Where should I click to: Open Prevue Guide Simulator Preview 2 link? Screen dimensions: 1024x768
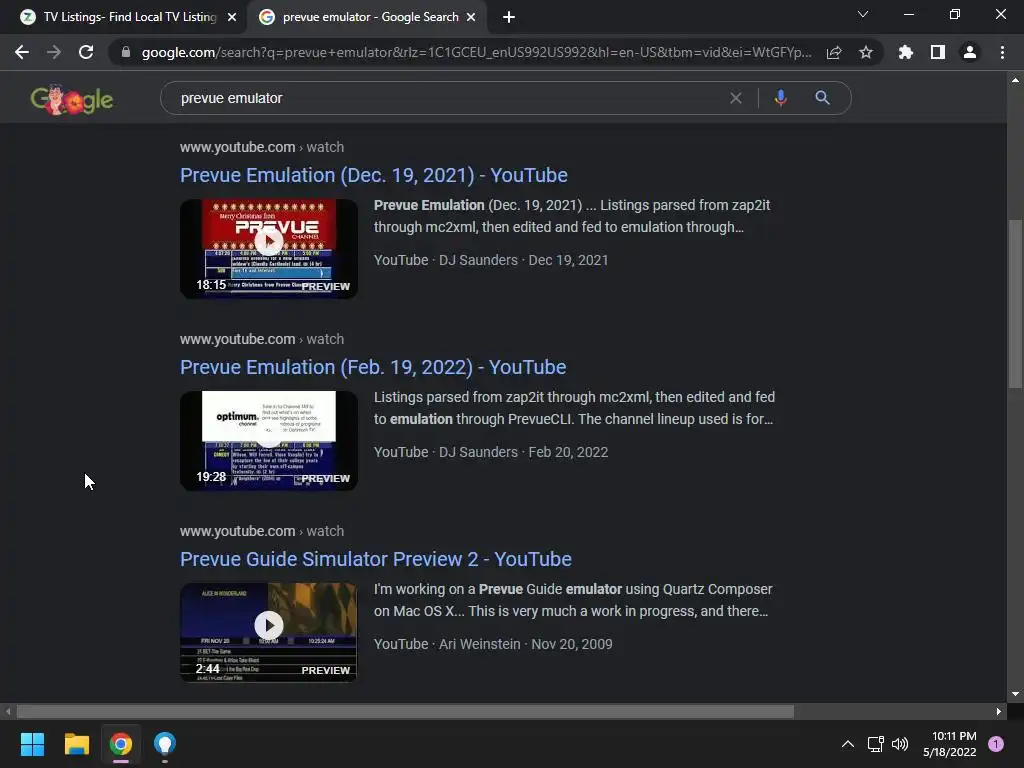pos(376,559)
